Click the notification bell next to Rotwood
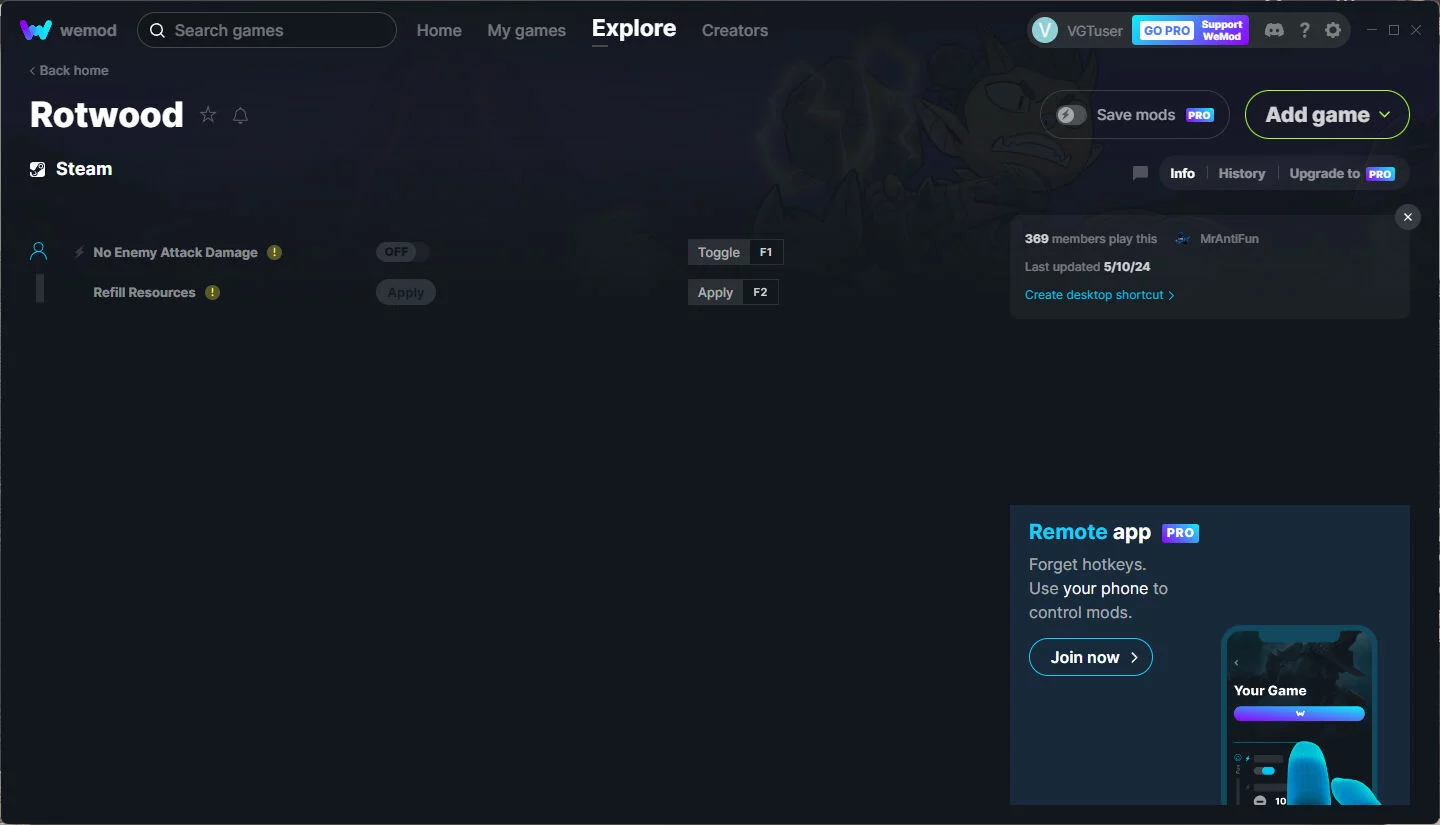This screenshot has height=825, width=1440. tap(240, 115)
